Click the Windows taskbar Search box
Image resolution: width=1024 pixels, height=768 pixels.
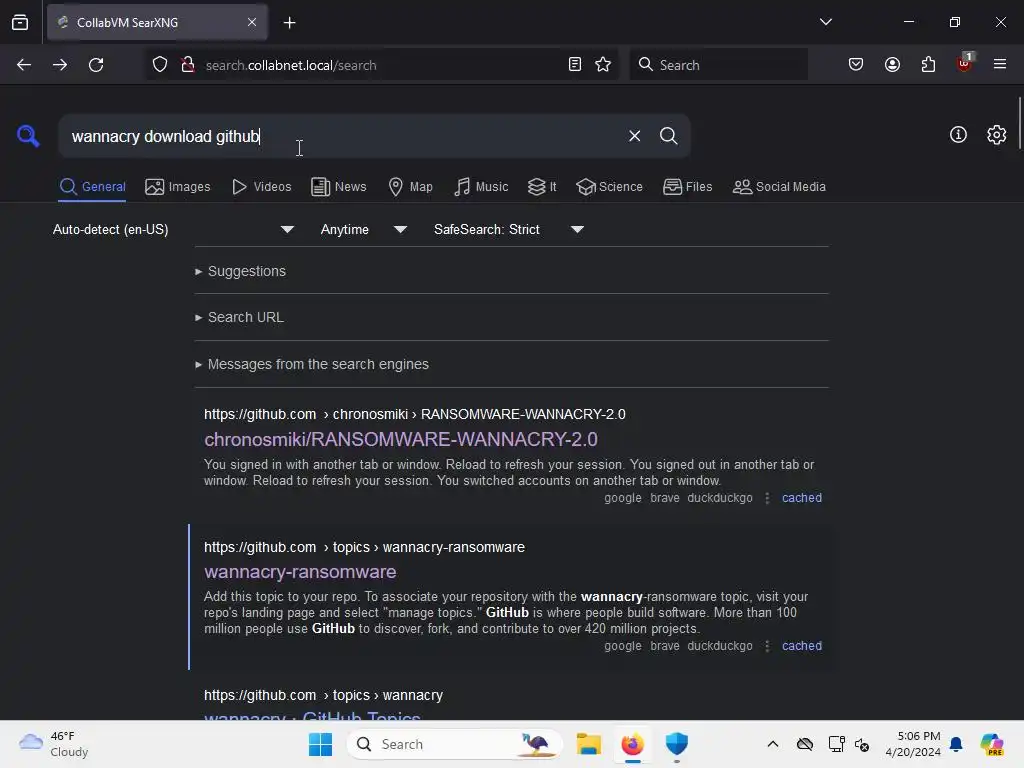(455, 744)
